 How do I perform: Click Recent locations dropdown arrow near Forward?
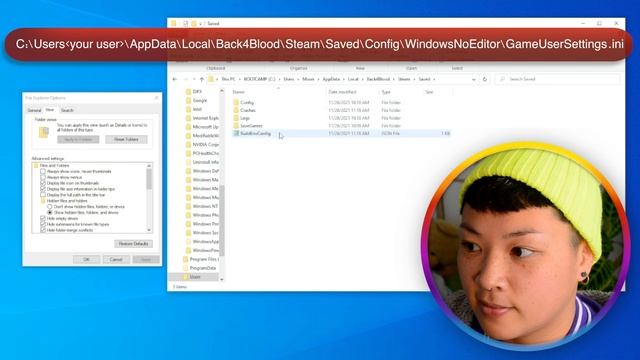click(194, 79)
